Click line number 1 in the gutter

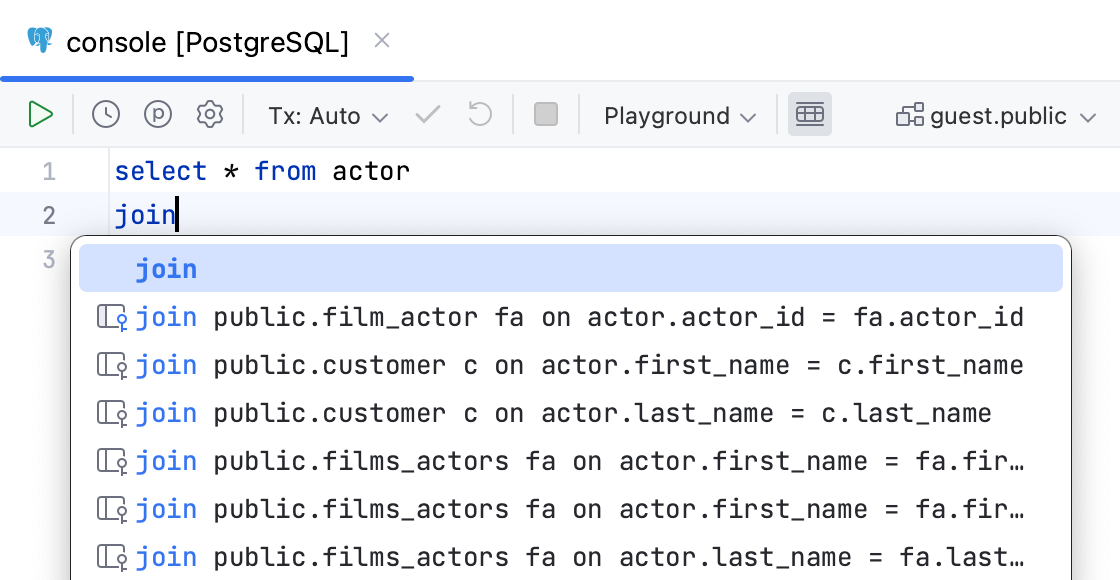pyautogui.click(x=48, y=170)
